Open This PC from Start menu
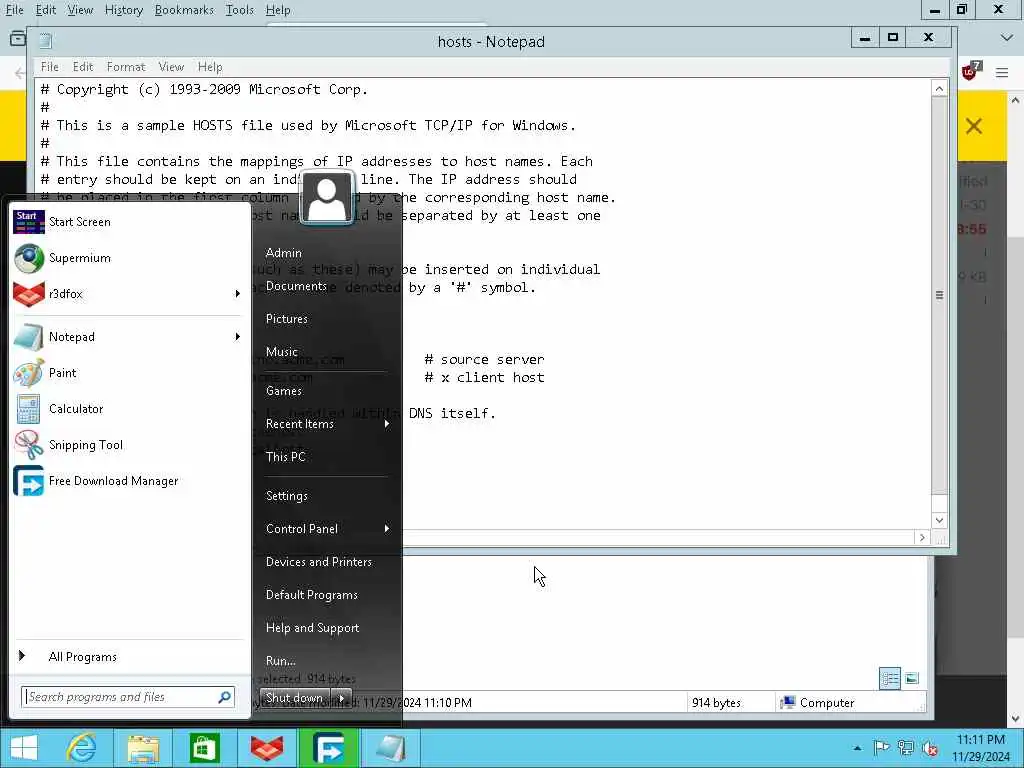Viewport: 1024px width, 768px height. click(286, 457)
